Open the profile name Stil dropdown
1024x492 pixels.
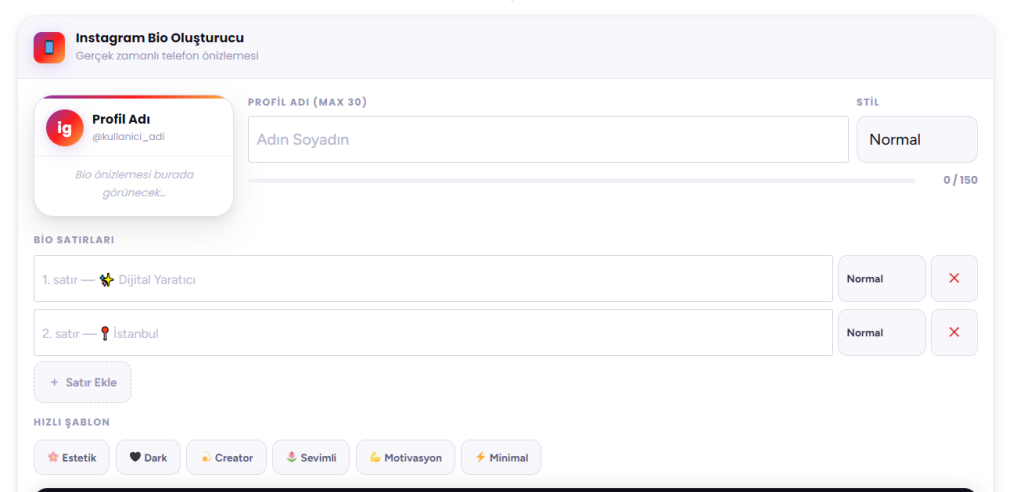(x=917, y=139)
